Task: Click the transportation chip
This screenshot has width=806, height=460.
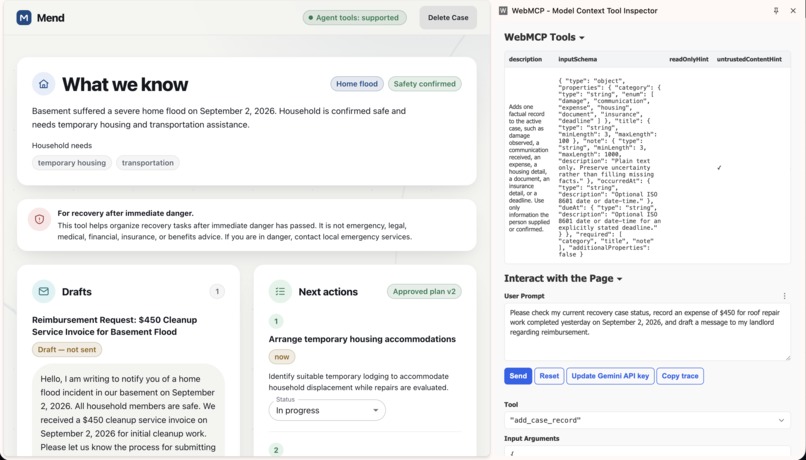Action: pos(148,163)
